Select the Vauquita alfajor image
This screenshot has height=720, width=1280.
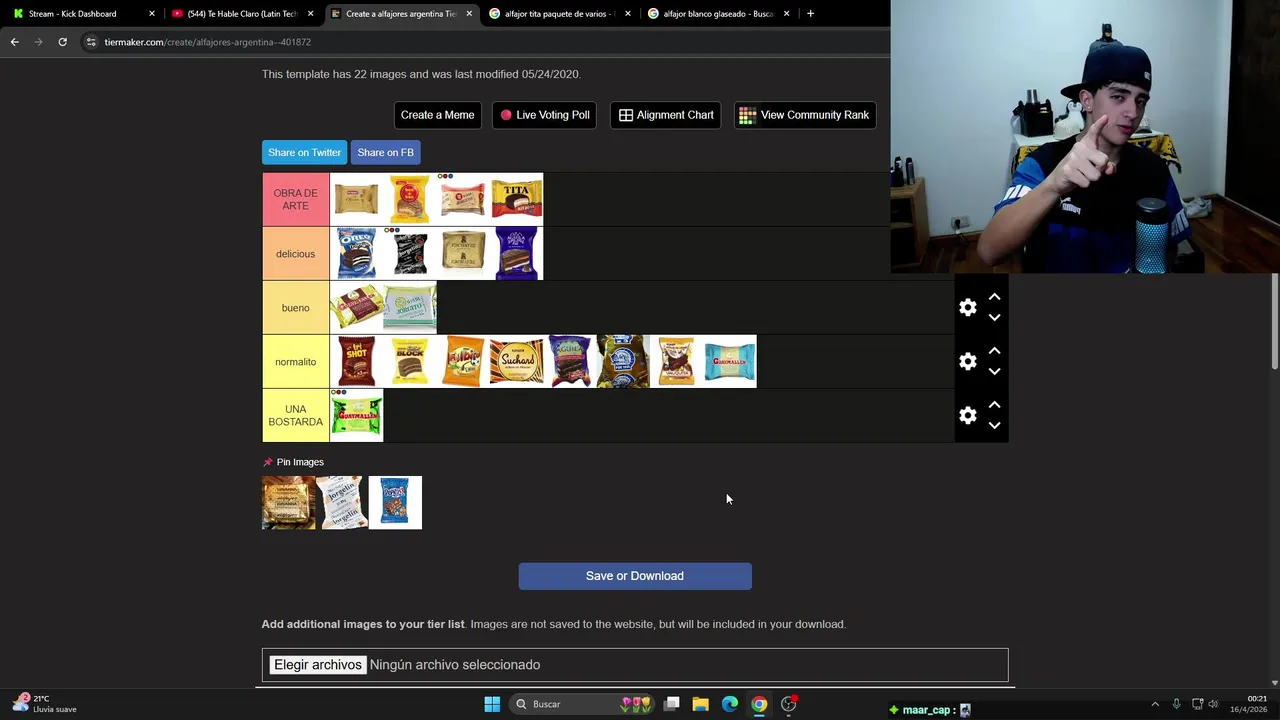pyautogui.click(x=677, y=362)
